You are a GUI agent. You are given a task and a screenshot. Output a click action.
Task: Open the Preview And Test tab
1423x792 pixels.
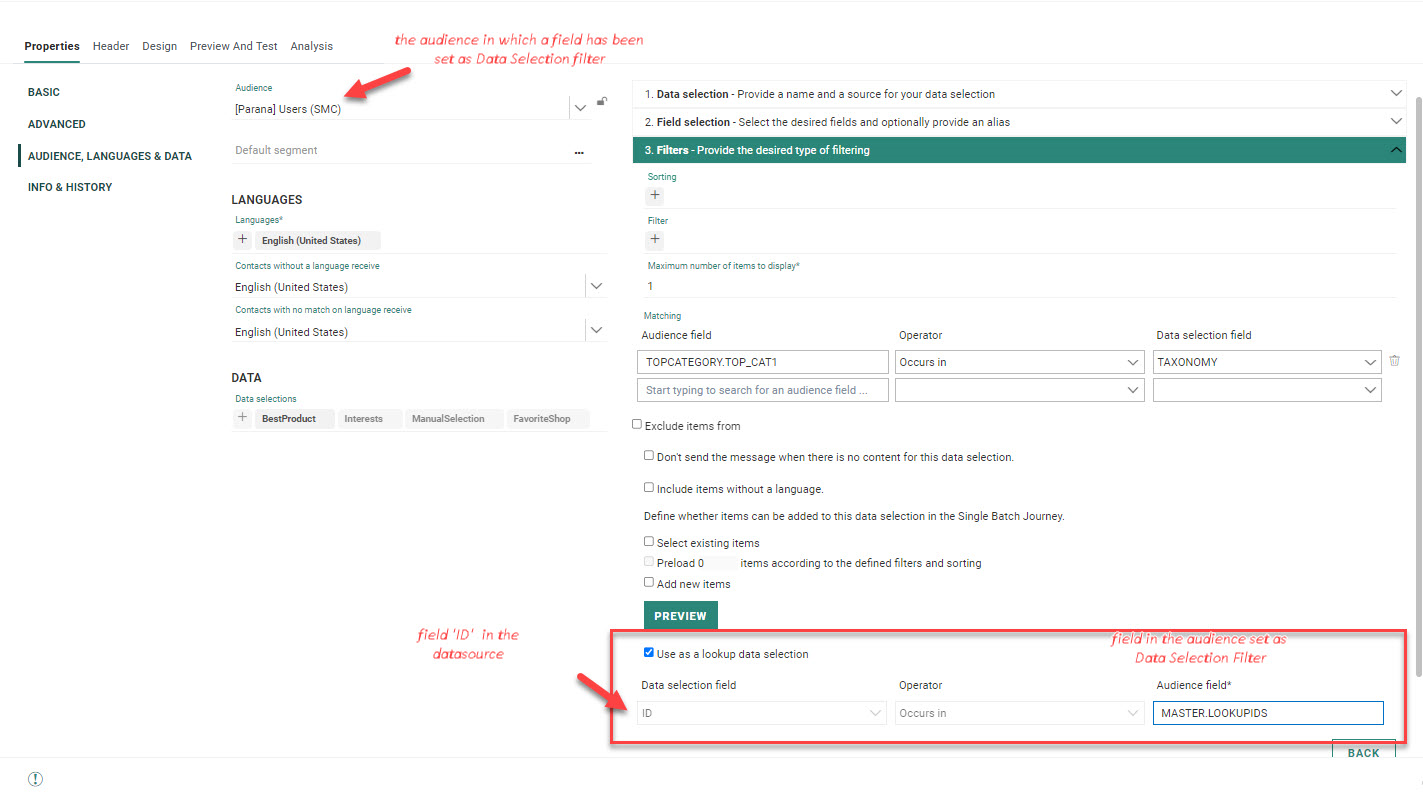point(234,46)
